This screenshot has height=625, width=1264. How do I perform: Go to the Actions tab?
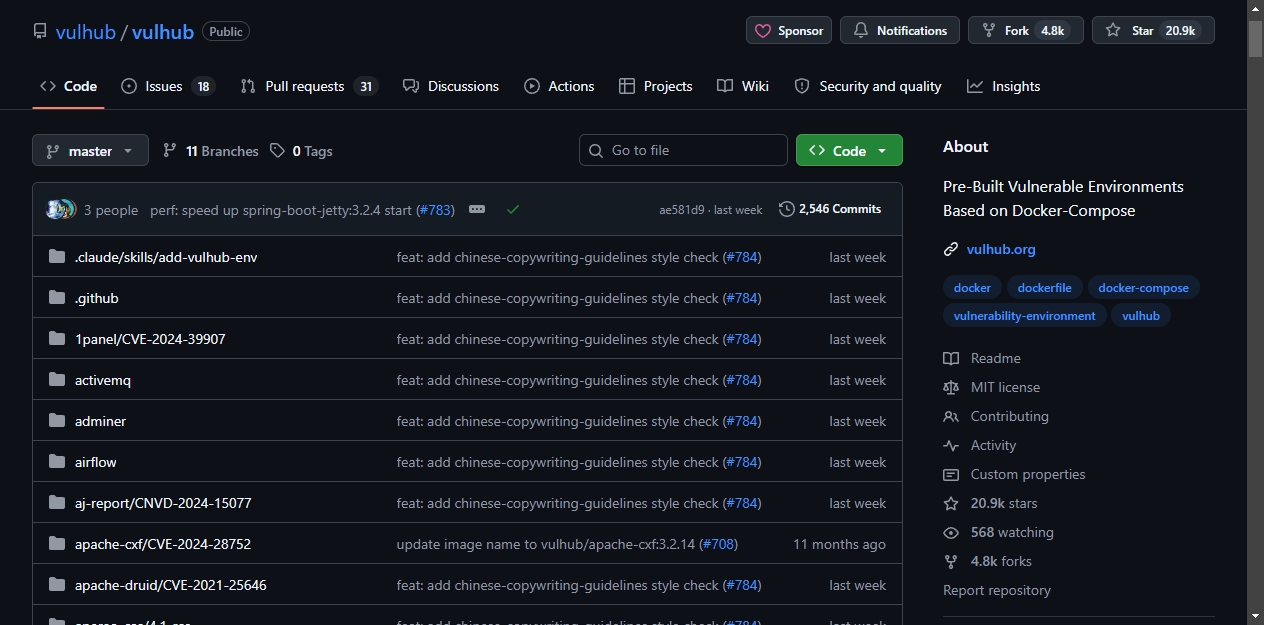[x=559, y=86]
